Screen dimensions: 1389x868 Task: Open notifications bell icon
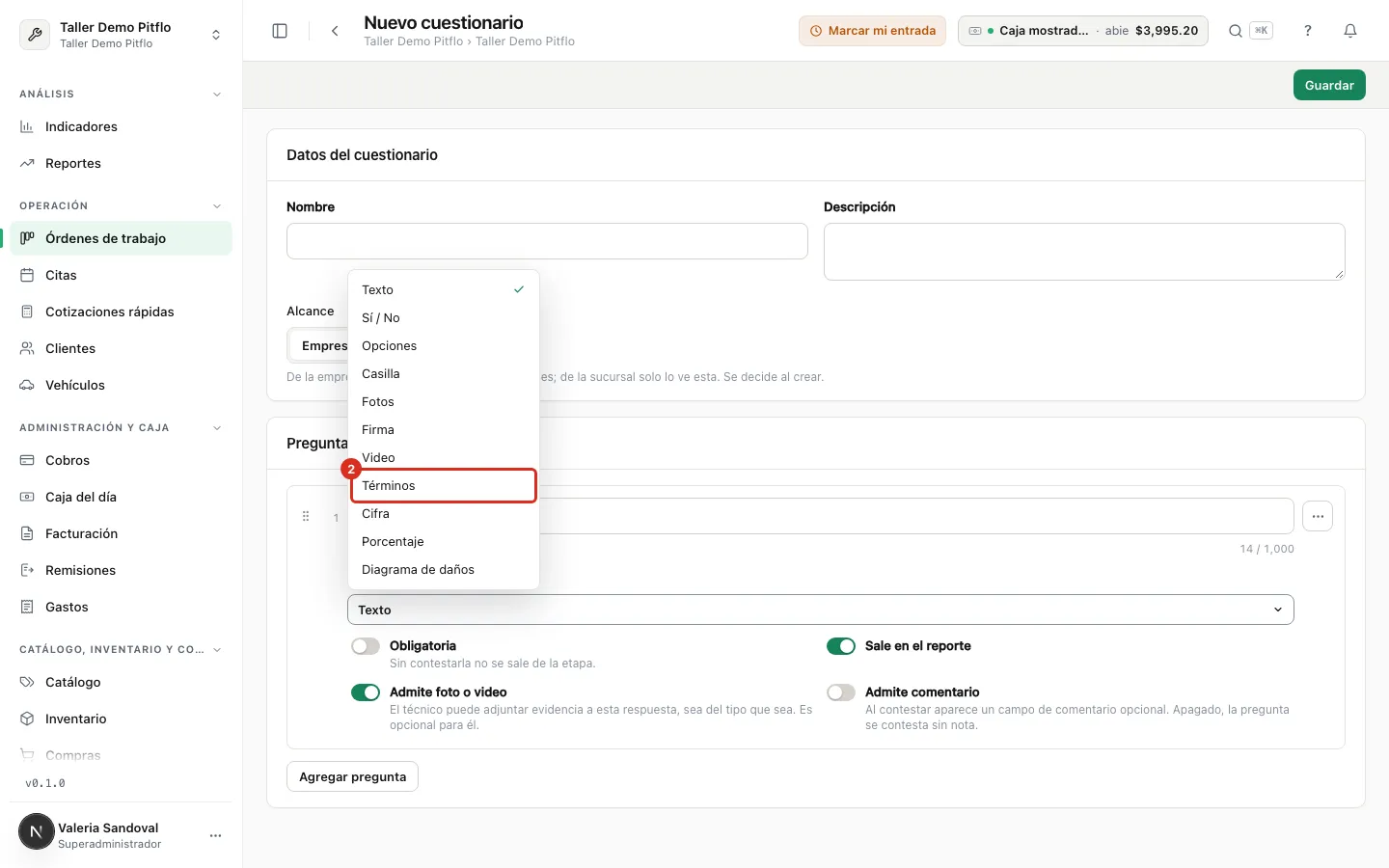point(1350,31)
